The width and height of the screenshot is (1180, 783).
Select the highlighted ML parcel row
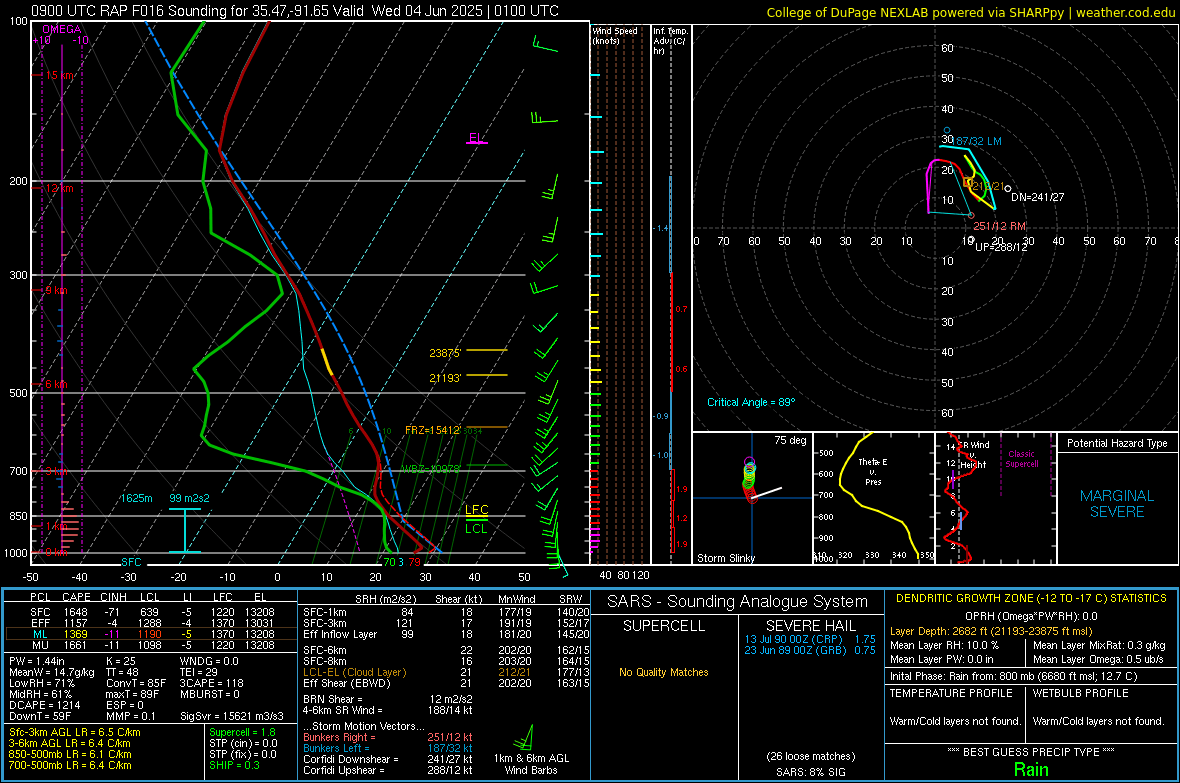tap(151, 634)
